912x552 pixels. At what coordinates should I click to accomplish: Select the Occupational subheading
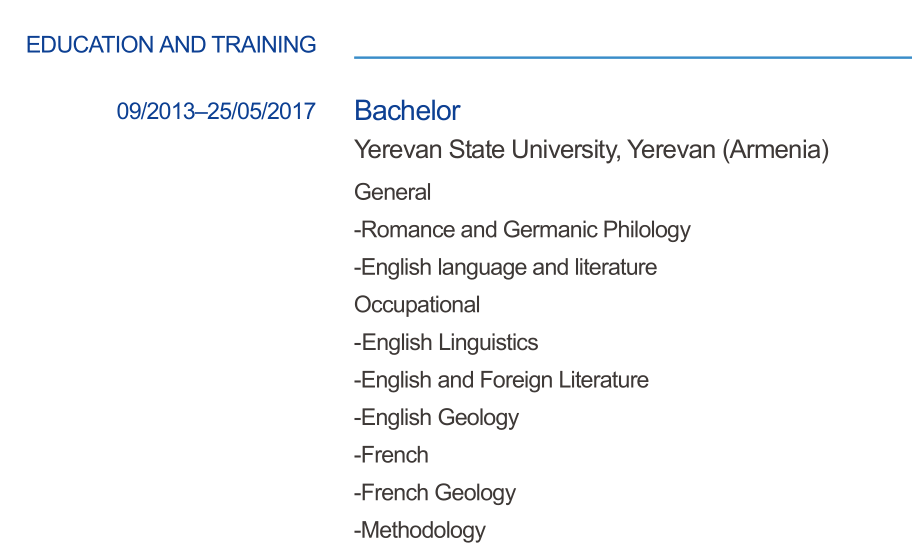[x=417, y=305]
